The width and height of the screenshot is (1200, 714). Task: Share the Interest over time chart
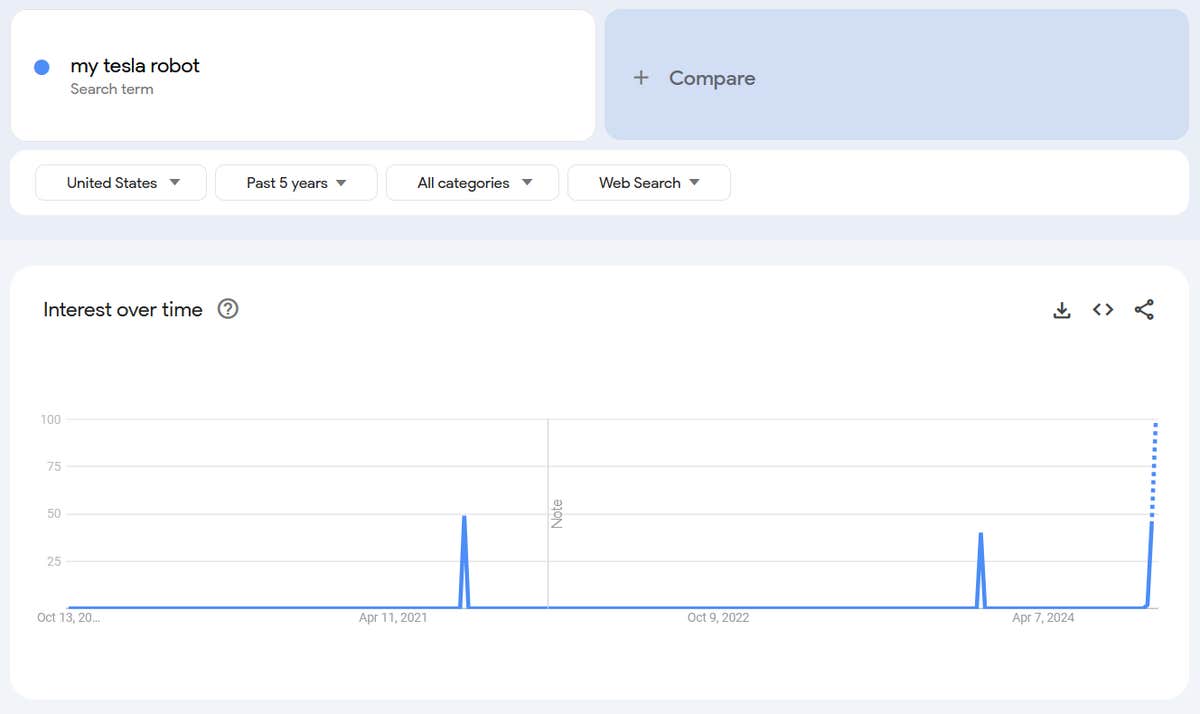click(x=1144, y=310)
